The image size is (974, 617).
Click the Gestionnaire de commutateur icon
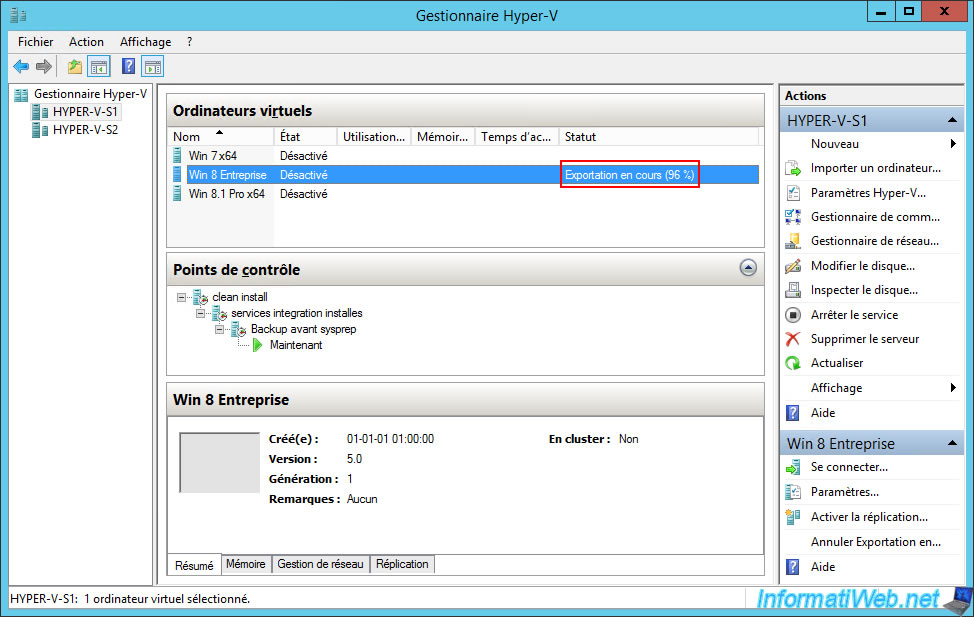tap(793, 217)
